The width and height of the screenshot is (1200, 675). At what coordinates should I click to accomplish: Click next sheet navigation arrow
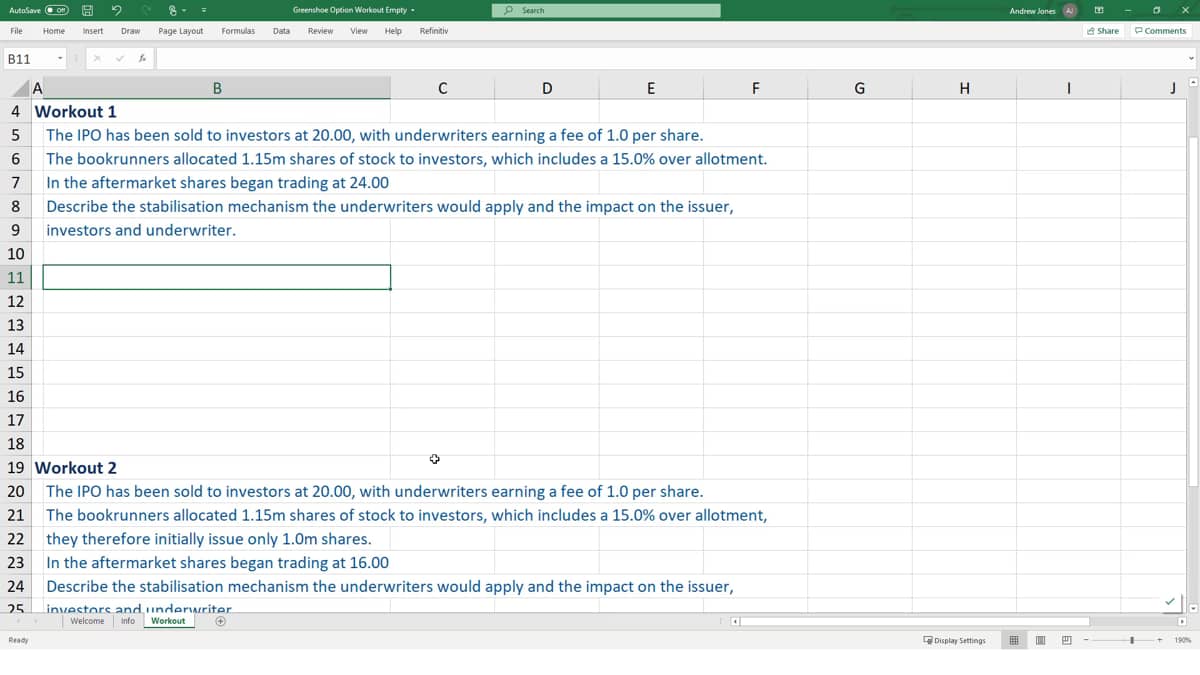(x=36, y=621)
